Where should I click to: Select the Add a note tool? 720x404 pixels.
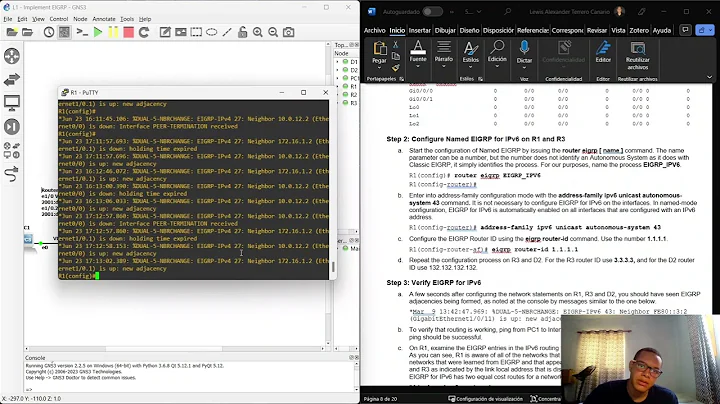tap(165, 32)
